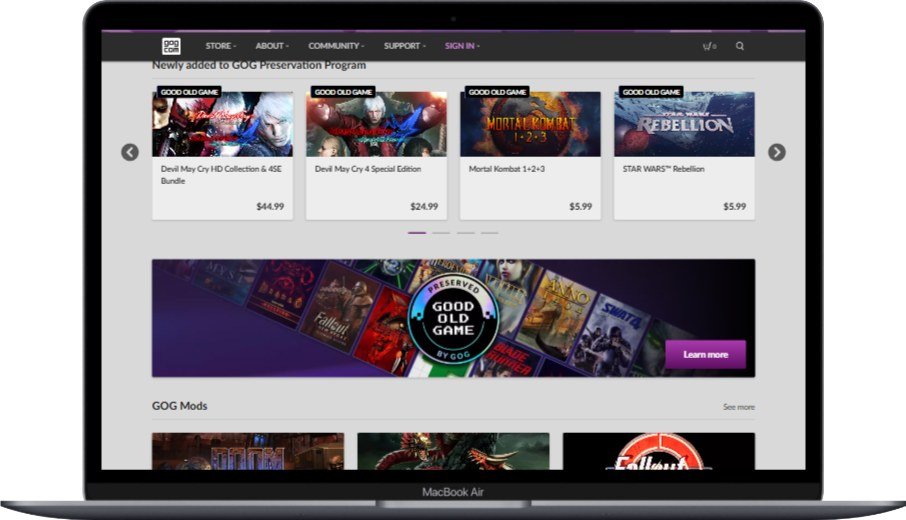Select the second carousel page indicator

click(x=441, y=233)
